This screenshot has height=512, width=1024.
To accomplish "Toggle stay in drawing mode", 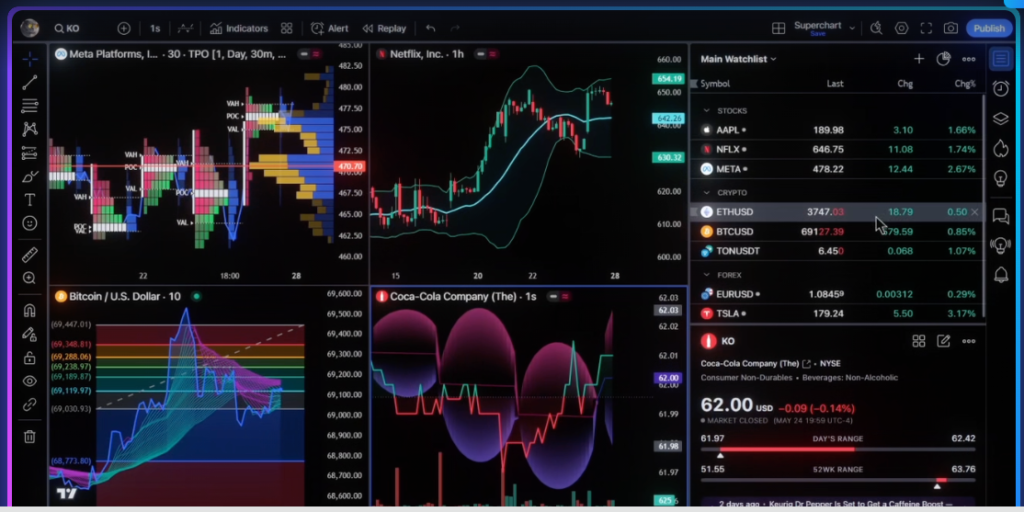I will click(x=29, y=334).
